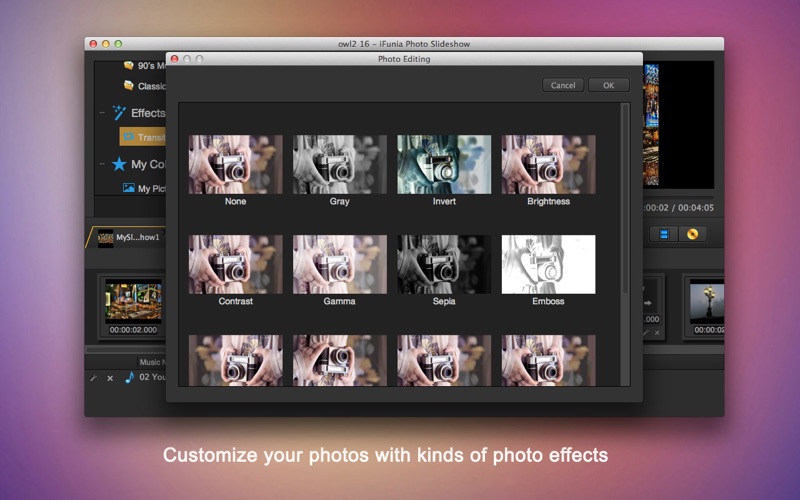Image resolution: width=800 pixels, height=500 pixels.
Task: Click the Classic theme folder icon
Action: (128, 86)
